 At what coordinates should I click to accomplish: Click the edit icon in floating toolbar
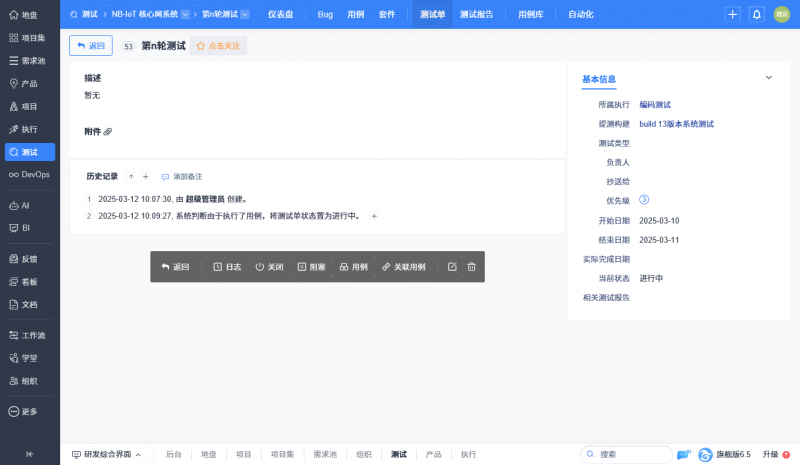coord(452,267)
